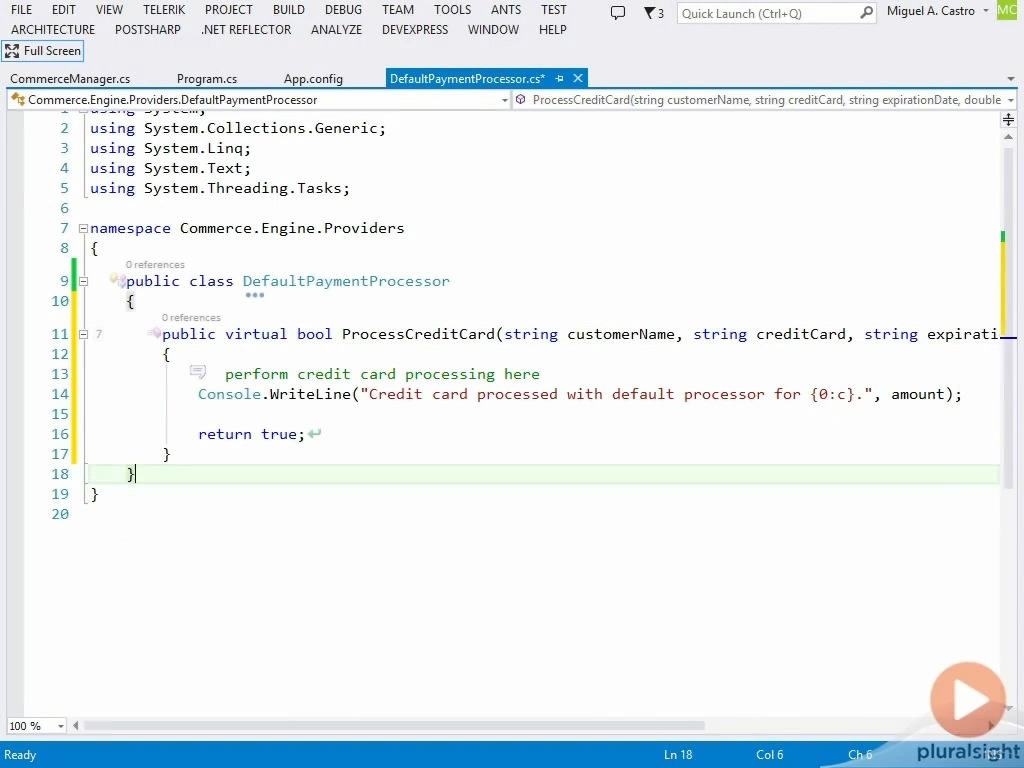The image size is (1024, 768).
Task: Click the MC account avatar
Action: coord(1007,10)
